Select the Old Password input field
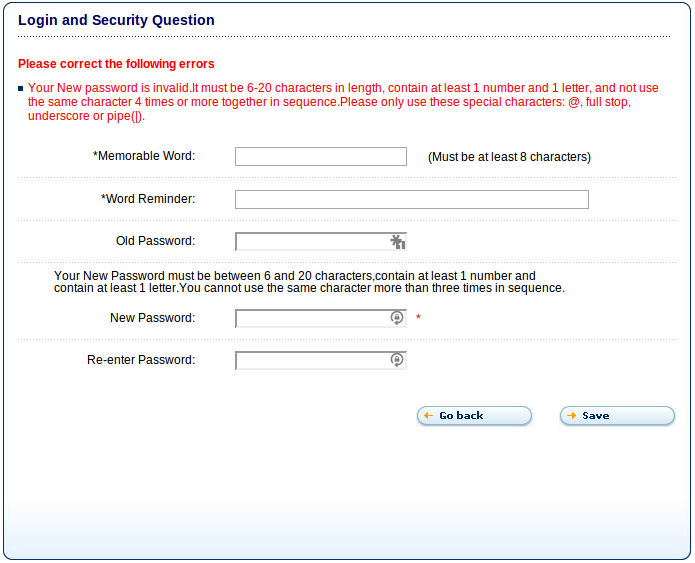 [320, 242]
